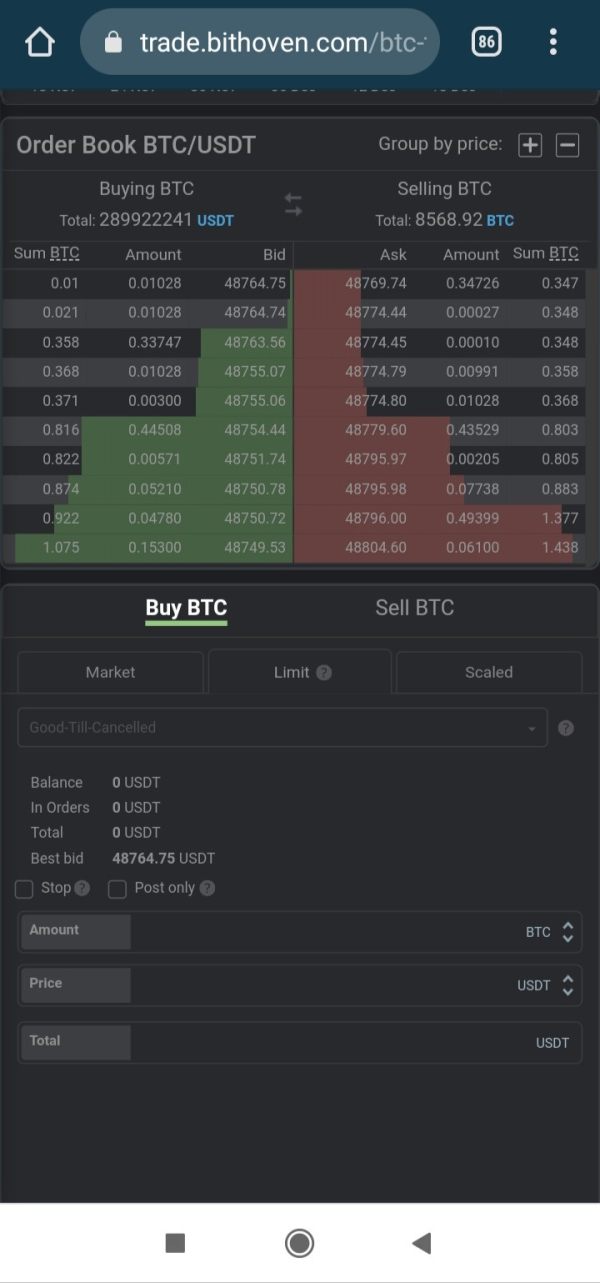Select the Market order type tab
600x1283 pixels.
click(110, 672)
